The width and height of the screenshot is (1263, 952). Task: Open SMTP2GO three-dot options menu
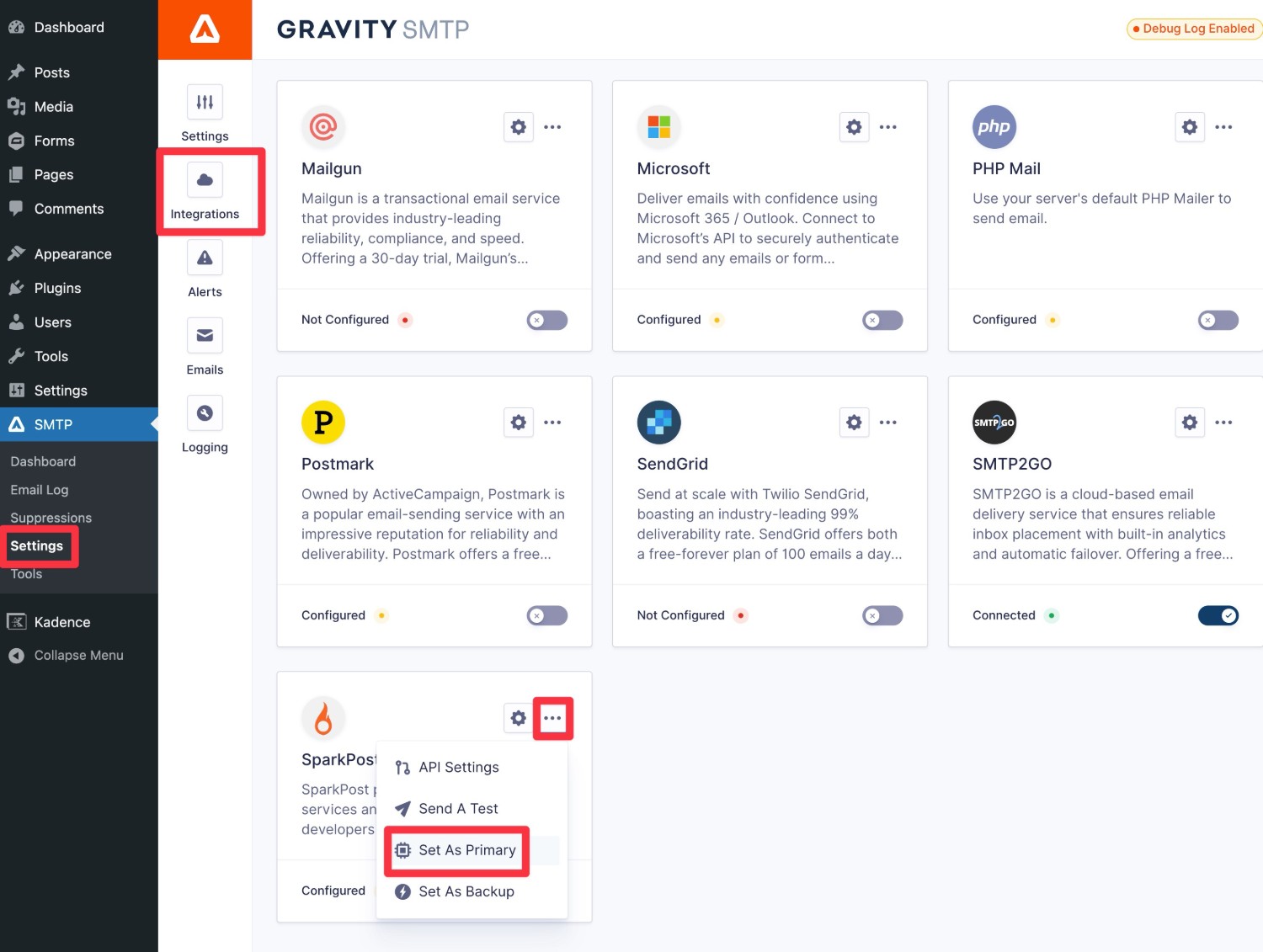(1223, 423)
